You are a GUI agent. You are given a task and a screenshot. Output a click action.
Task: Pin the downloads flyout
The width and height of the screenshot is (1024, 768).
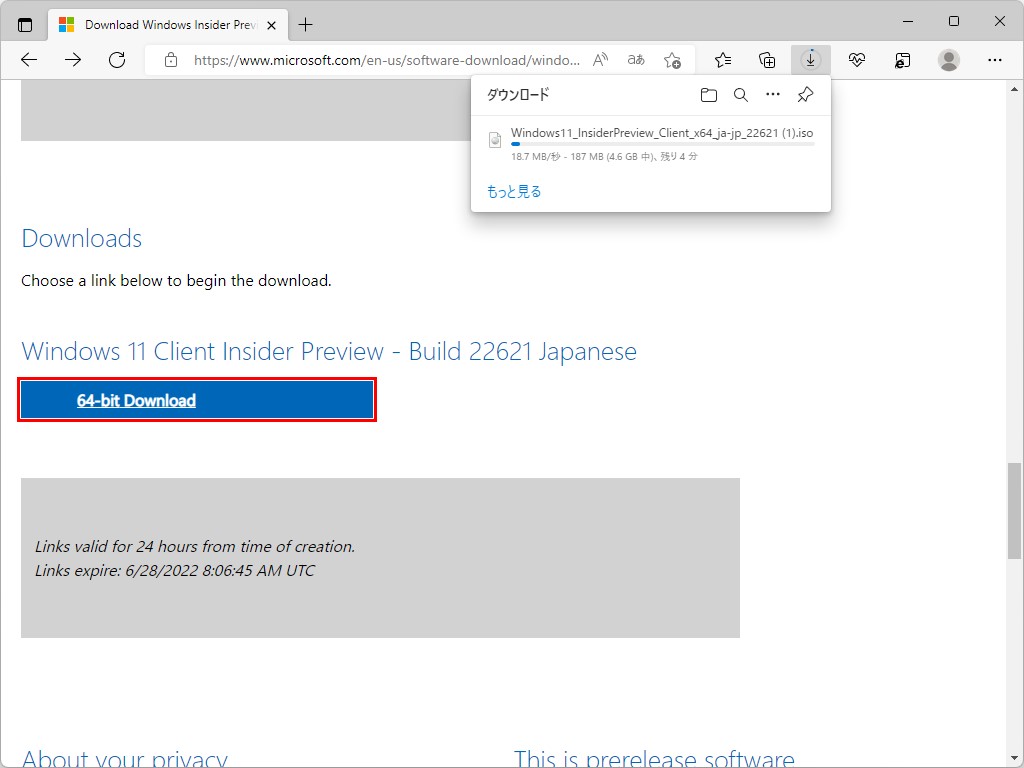[805, 95]
